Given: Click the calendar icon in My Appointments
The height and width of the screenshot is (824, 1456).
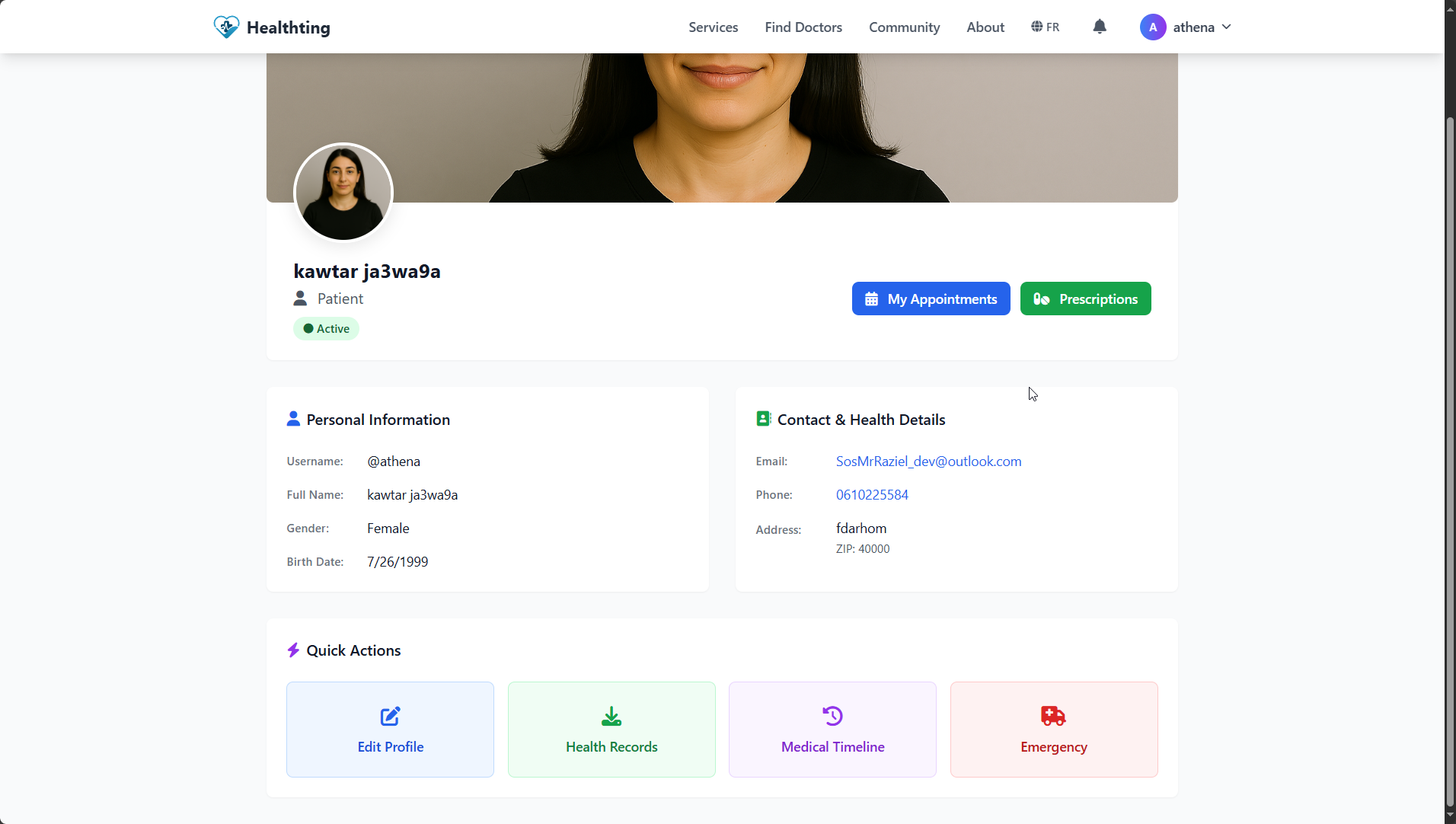Looking at the screenshot, I should (x=871, y=299).
